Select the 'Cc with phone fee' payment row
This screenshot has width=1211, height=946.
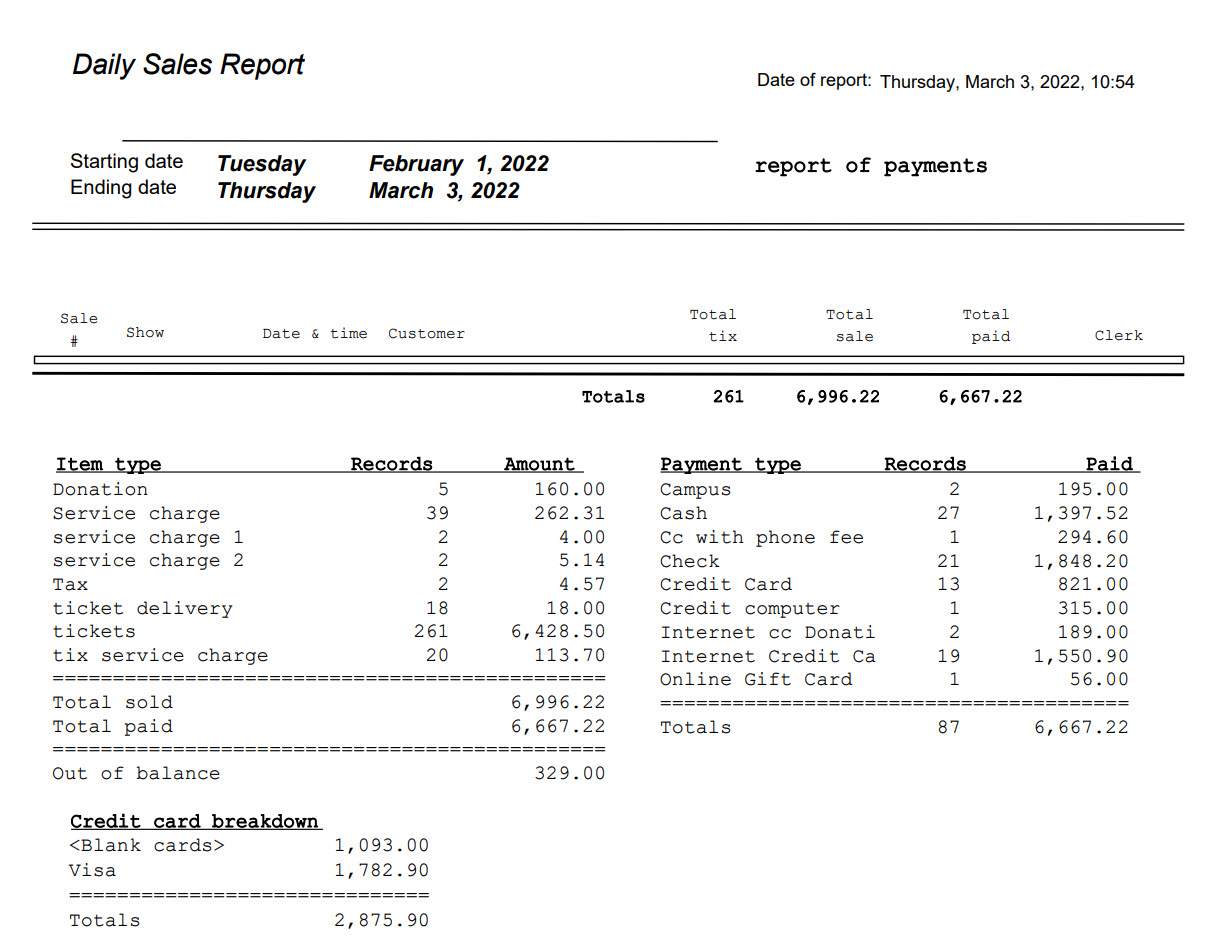click(x=761, y=538)
